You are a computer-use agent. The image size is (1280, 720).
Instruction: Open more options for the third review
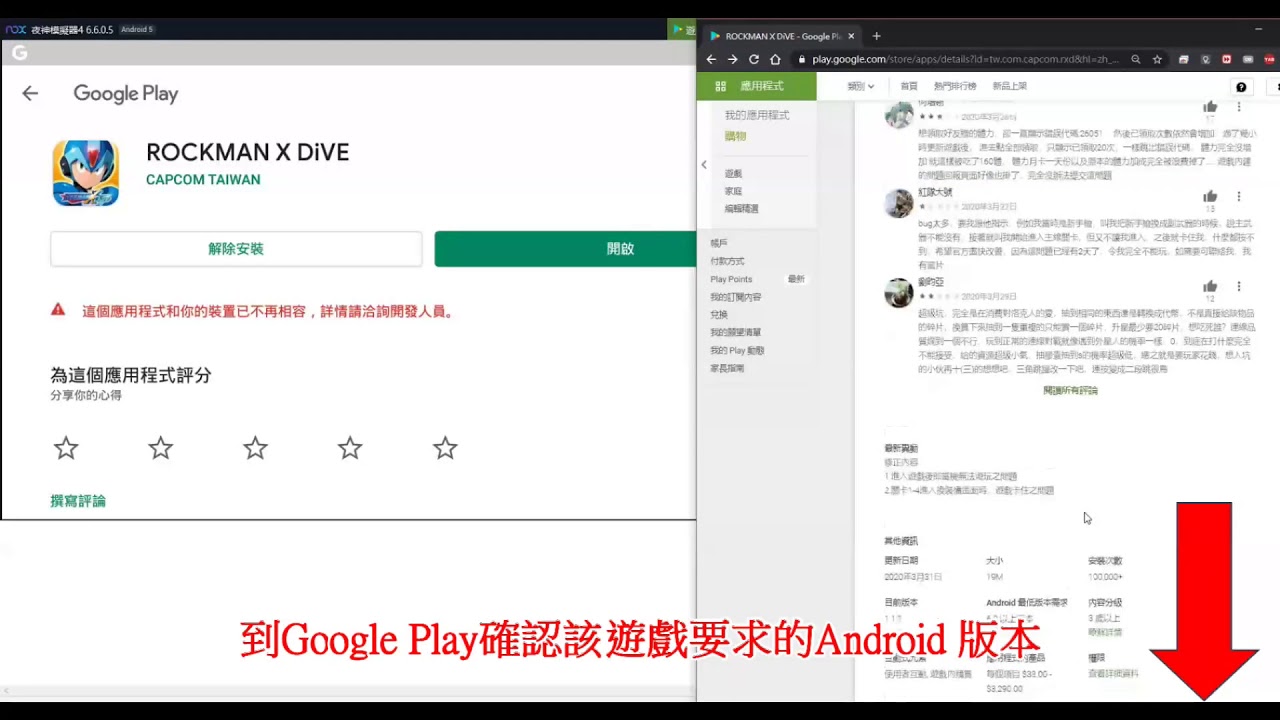click(1239, 286)
